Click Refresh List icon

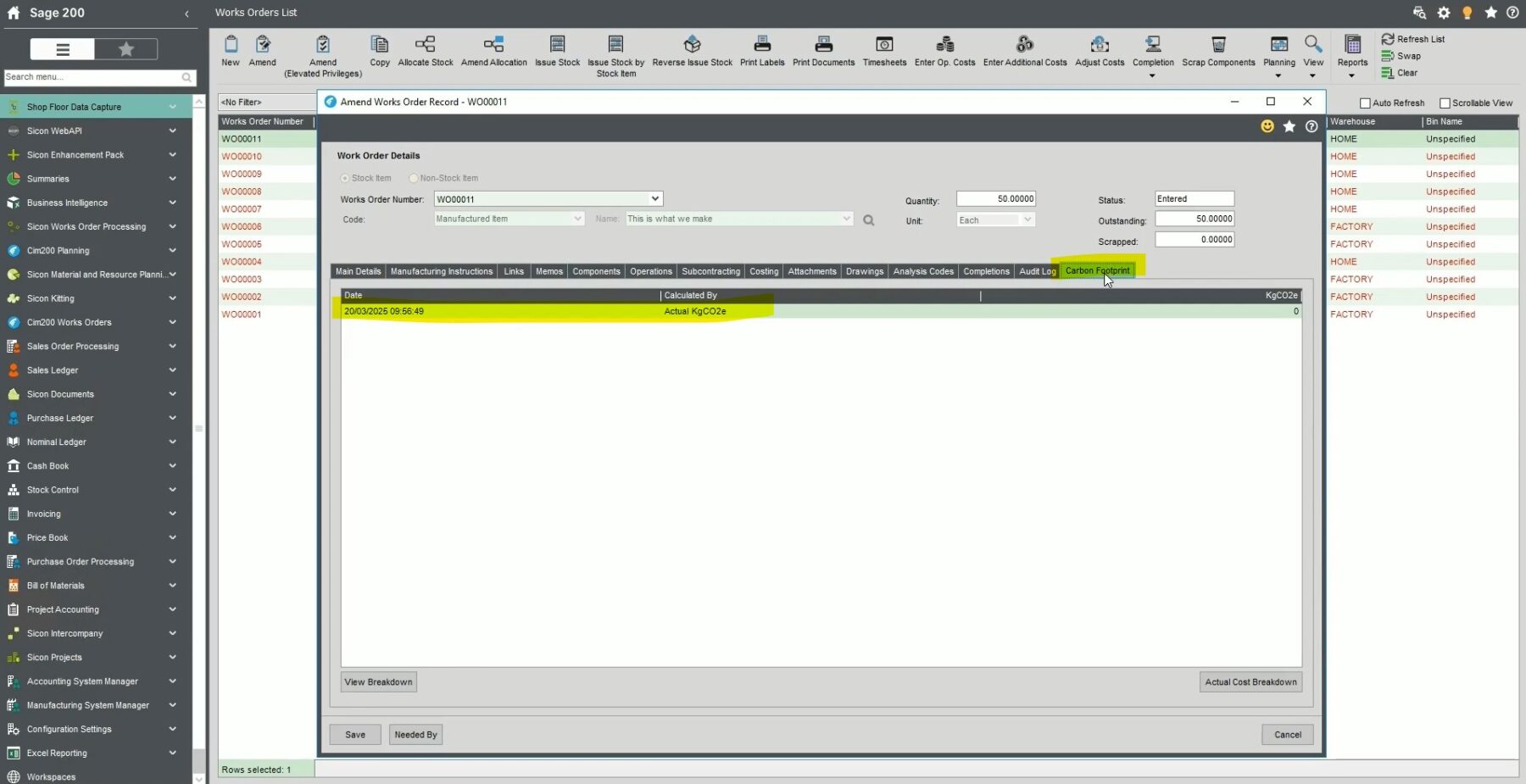click(x=1388, y=39)
